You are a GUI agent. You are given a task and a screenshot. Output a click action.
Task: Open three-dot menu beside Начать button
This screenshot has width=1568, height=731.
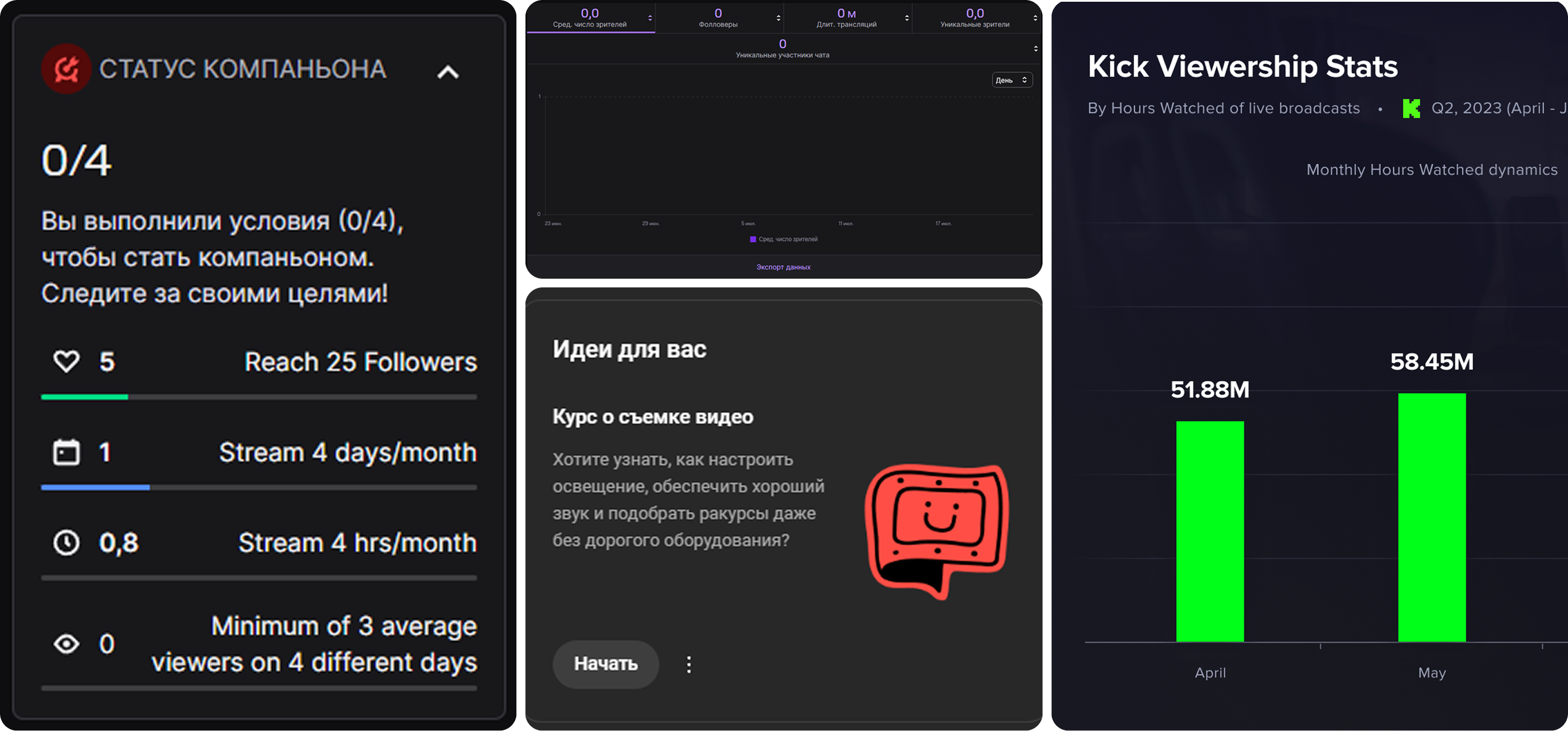click(688, 664)
